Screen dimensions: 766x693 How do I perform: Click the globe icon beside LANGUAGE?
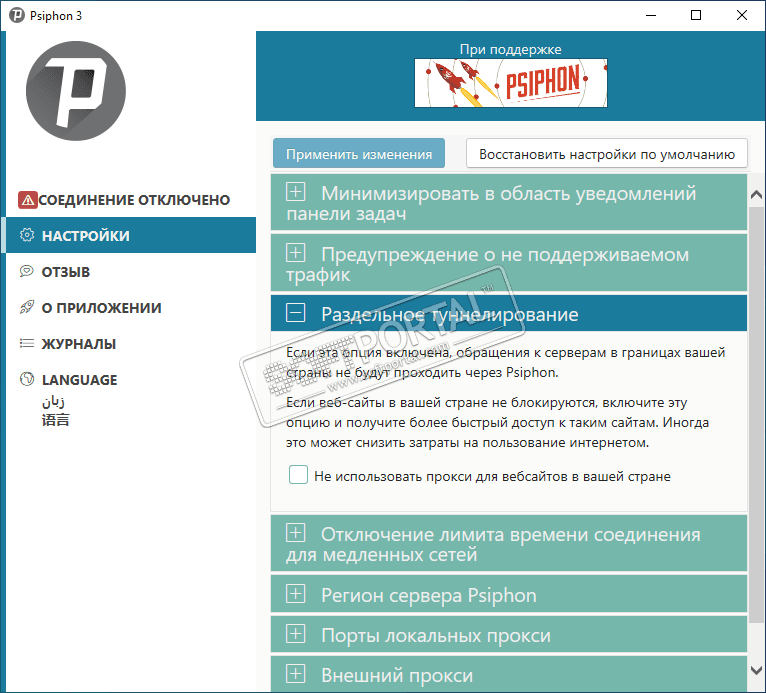click(x=27, y=379)
